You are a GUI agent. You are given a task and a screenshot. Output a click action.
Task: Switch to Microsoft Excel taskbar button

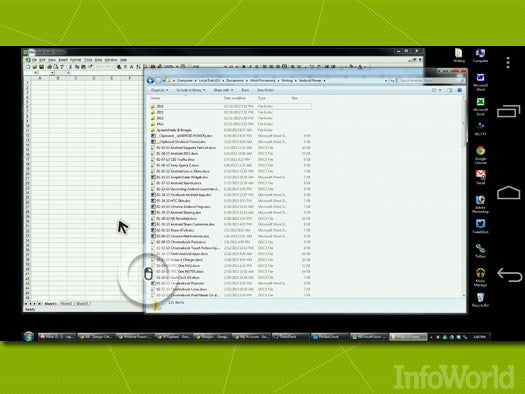point(369,337)
